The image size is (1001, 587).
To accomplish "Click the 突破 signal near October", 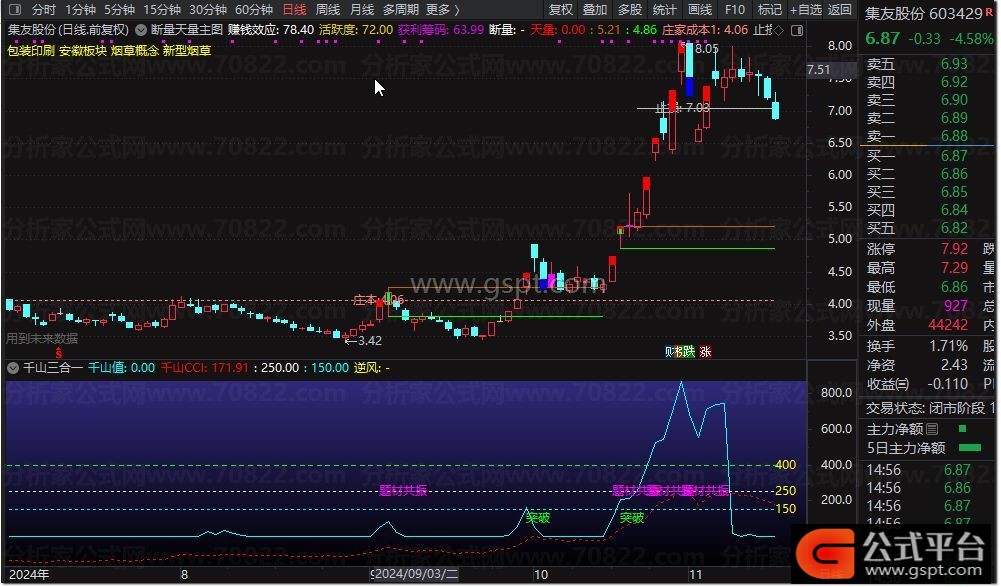I will click(x=538, y=517).
